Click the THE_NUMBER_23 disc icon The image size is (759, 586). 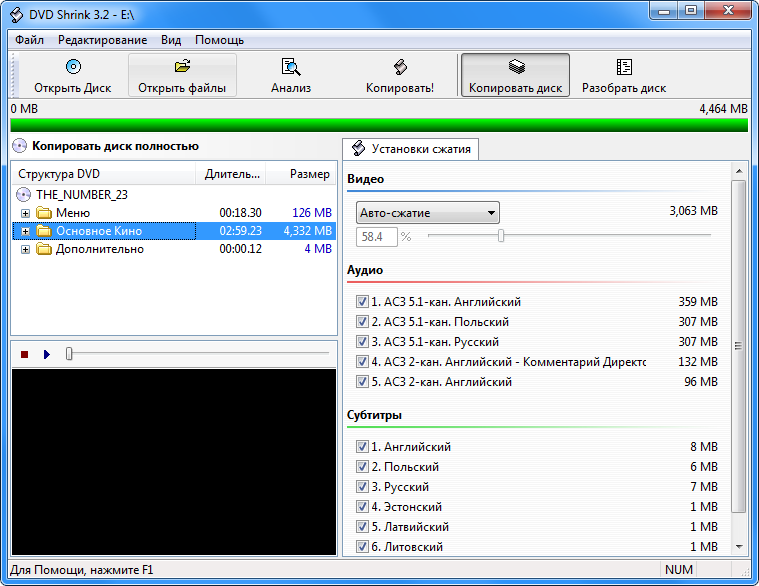23,195
